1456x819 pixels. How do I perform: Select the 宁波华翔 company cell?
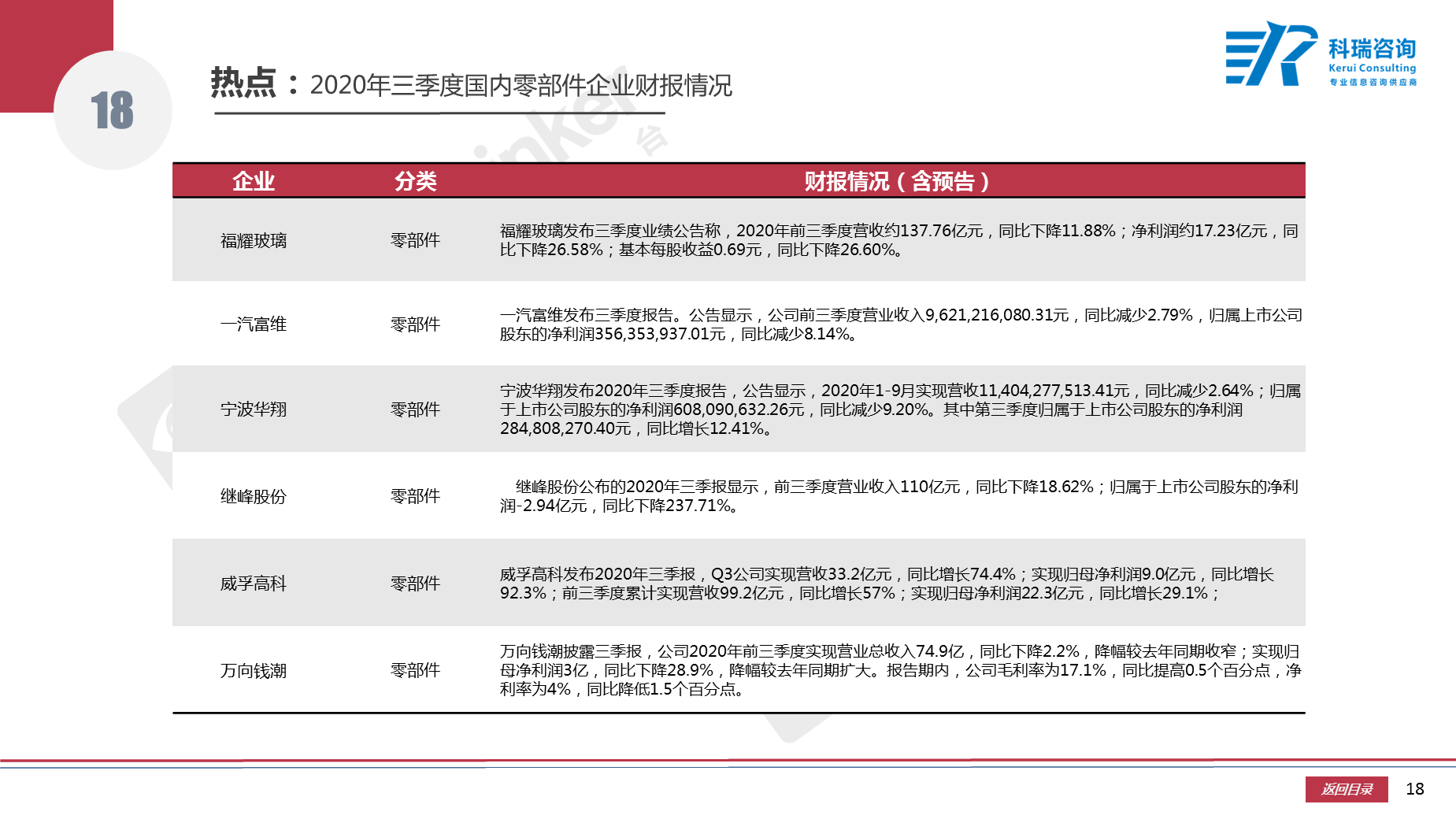click(254, 409)
